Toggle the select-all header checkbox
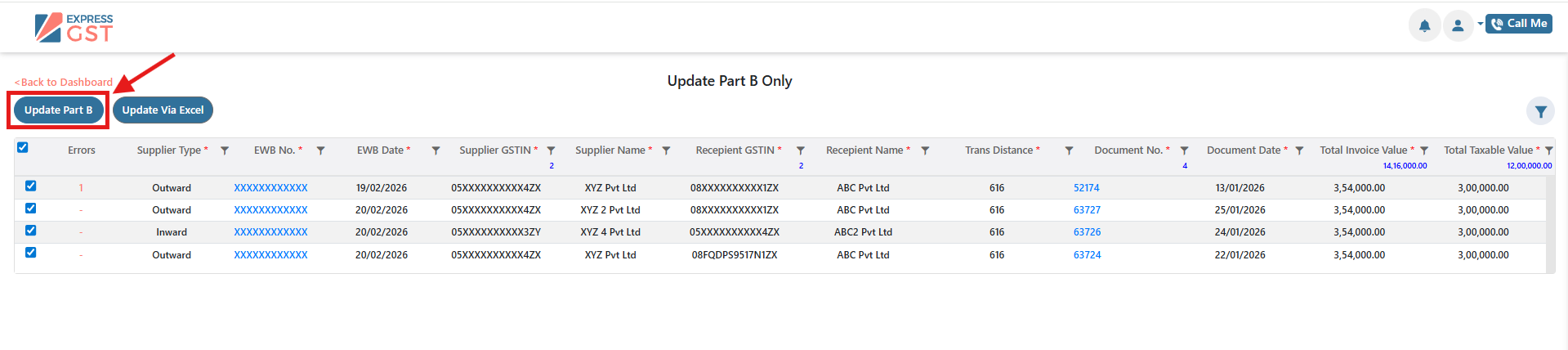The image size is (1568, 350). pos(23,148)
